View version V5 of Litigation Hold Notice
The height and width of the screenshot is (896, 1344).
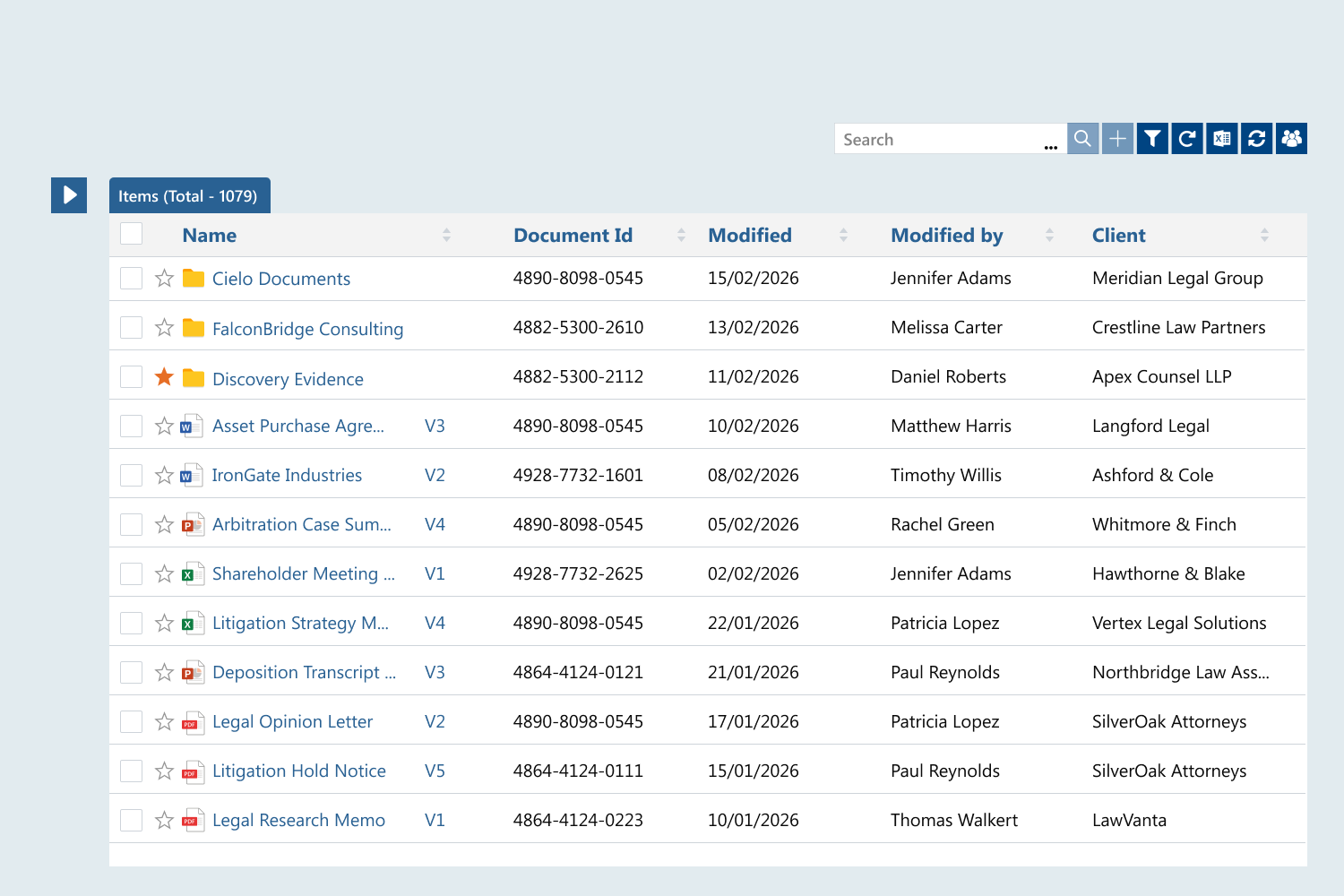(435, 771)
